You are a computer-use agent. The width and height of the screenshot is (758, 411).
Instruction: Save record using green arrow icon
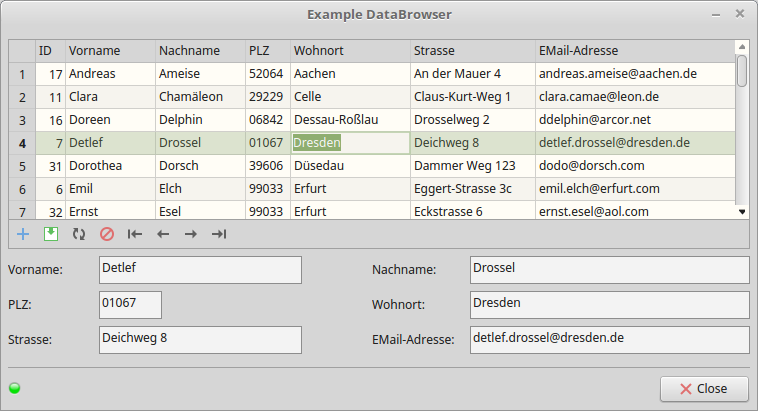[x=51, y=234]
